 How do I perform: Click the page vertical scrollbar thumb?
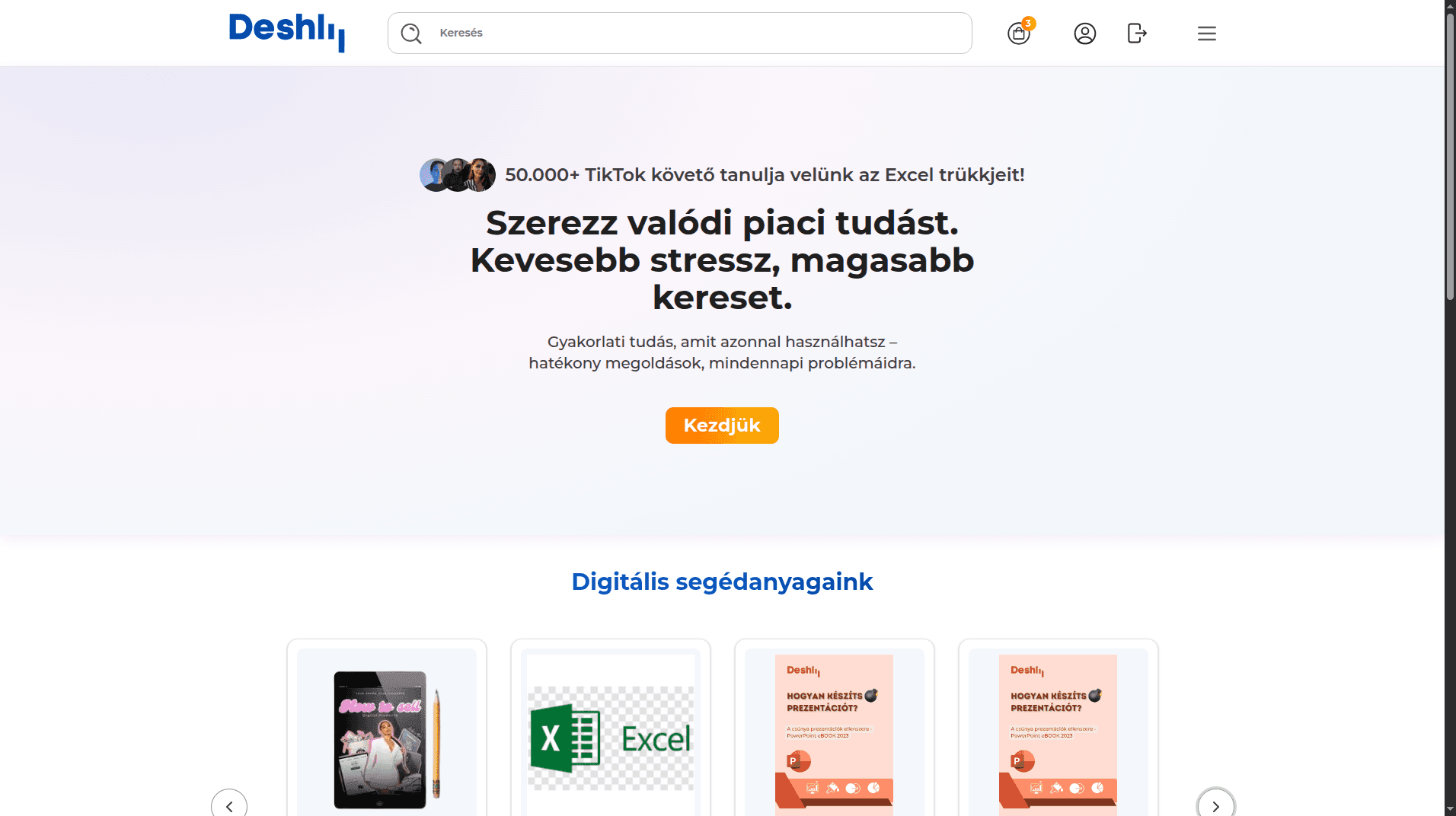1450,156
